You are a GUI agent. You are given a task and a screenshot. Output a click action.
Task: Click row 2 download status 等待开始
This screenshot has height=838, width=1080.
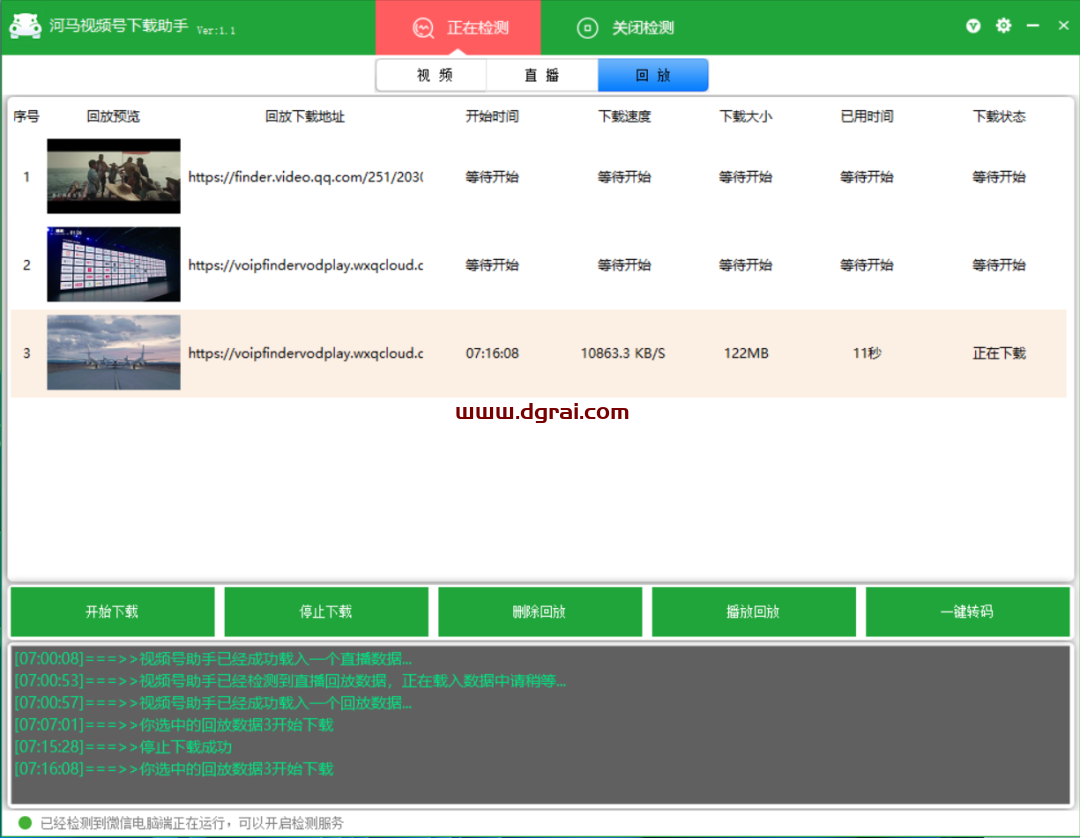click(x=999, y=265)
